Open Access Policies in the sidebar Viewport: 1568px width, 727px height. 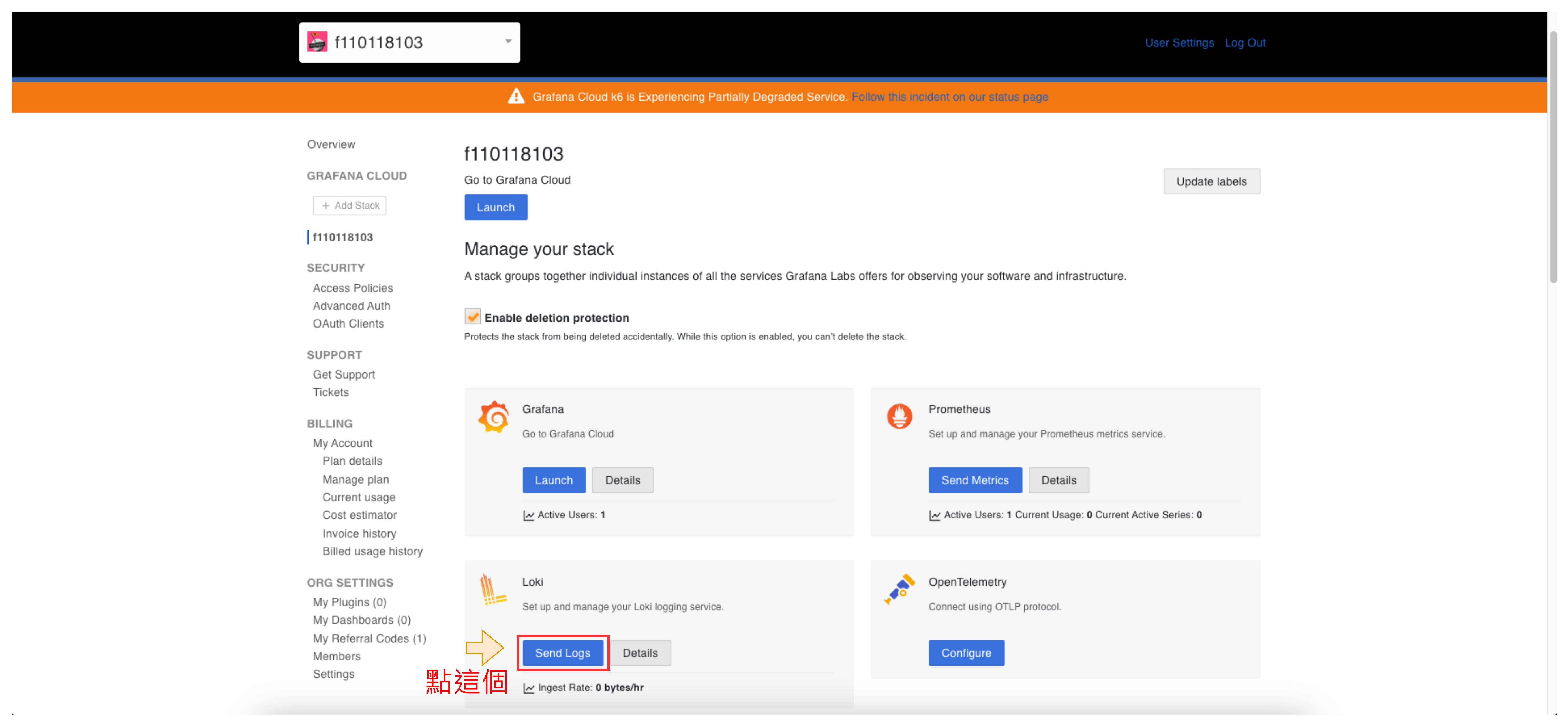pyautogui.click(x=352, y=288)
